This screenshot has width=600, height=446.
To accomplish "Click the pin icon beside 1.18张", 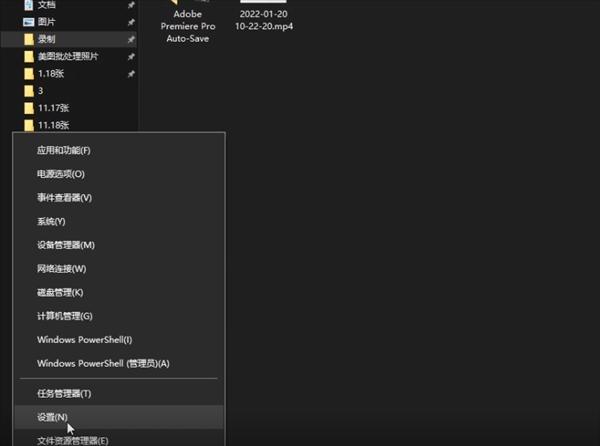I will coord(131,73).
